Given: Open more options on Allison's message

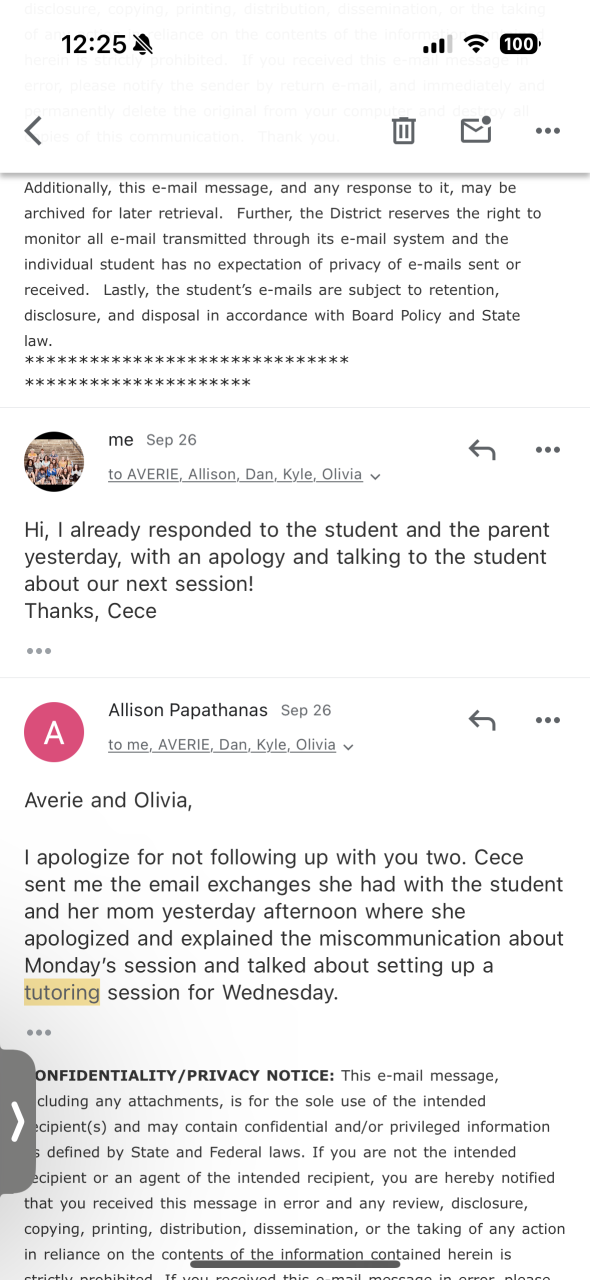Looking at the screenshot, I should pyautogui.click(x=548, y=720).
